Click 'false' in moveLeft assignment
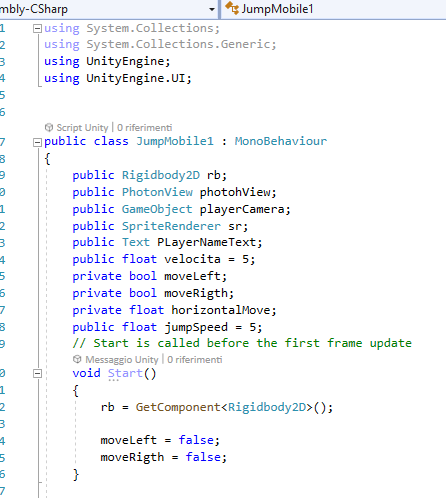Viewport: 446px width, 498px height. tap(196, 440)
